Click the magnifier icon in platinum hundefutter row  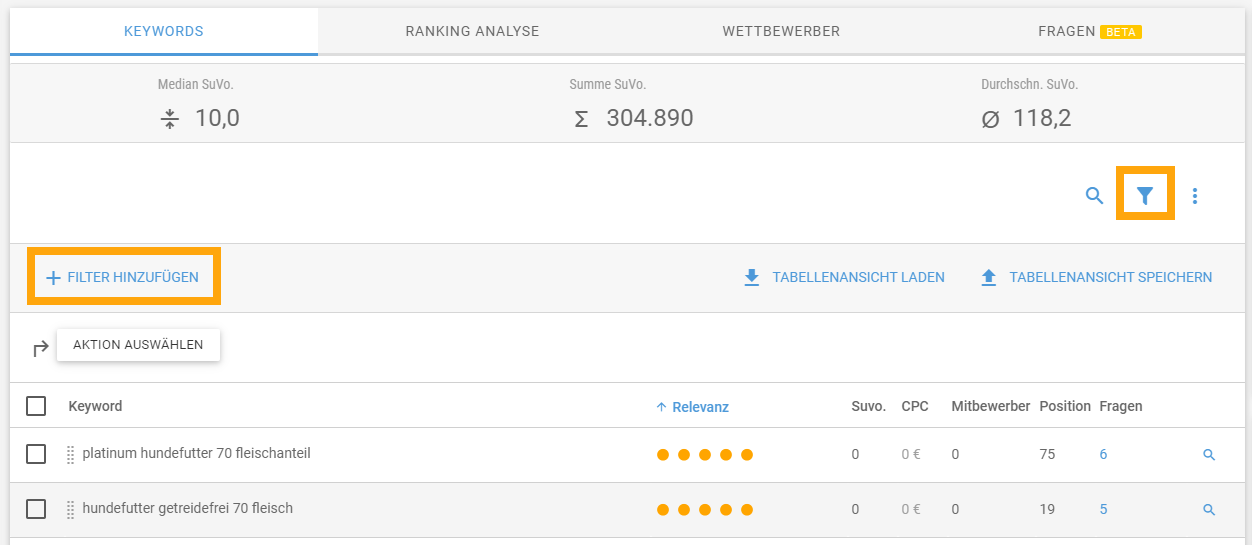point(1209,455)
